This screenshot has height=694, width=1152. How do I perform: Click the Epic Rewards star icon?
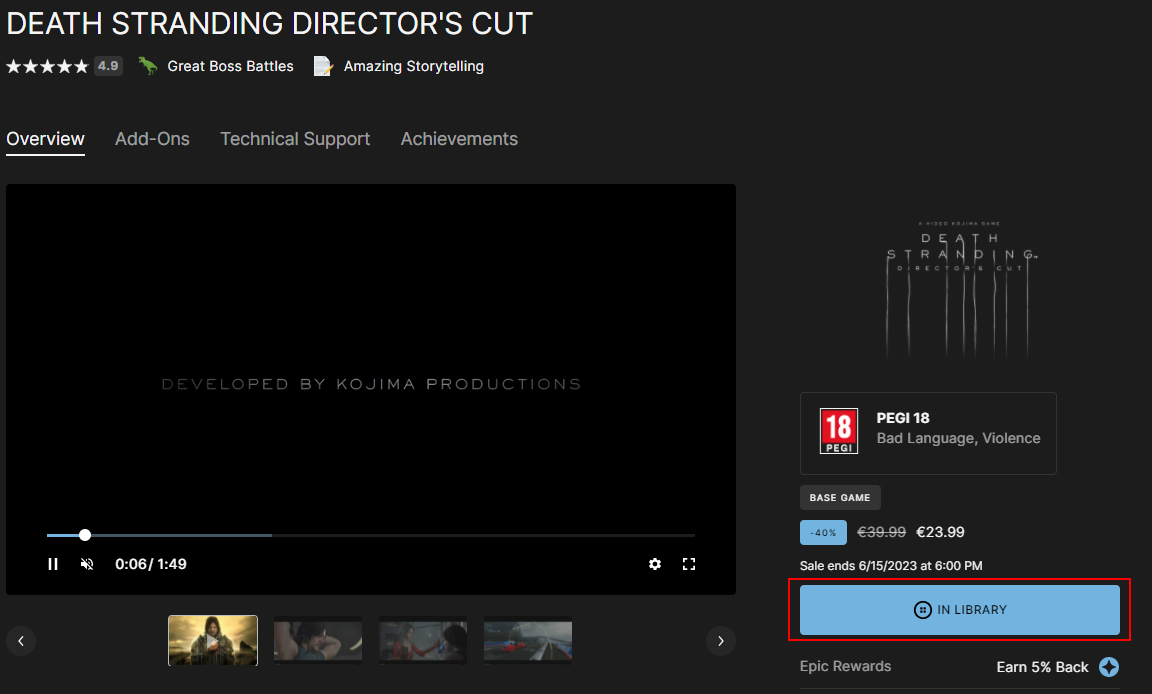coord(1109,667)
